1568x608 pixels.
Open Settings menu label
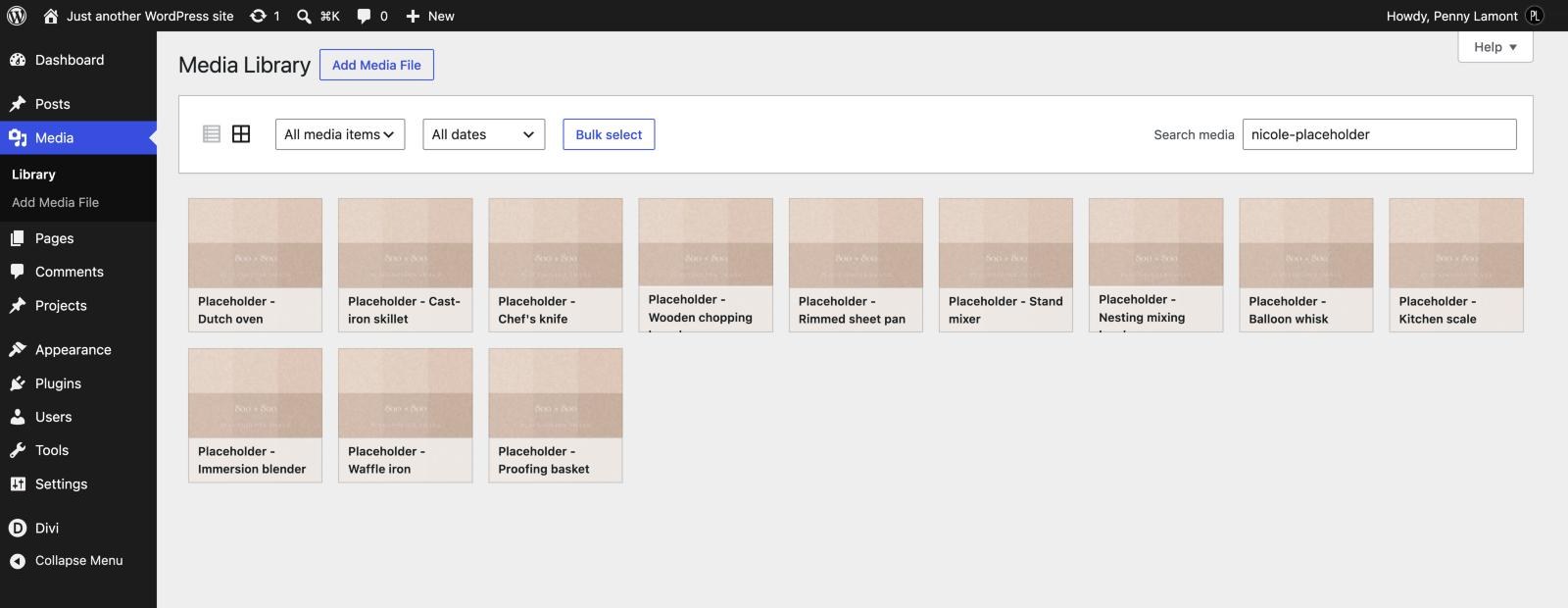point(61,483)
